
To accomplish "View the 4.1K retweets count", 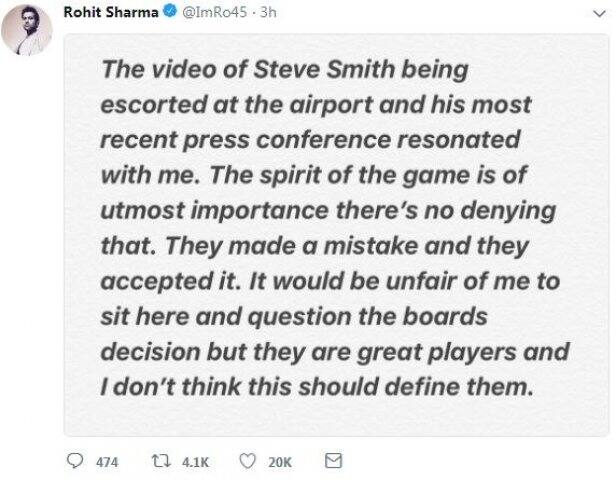I will coord(195,462).
